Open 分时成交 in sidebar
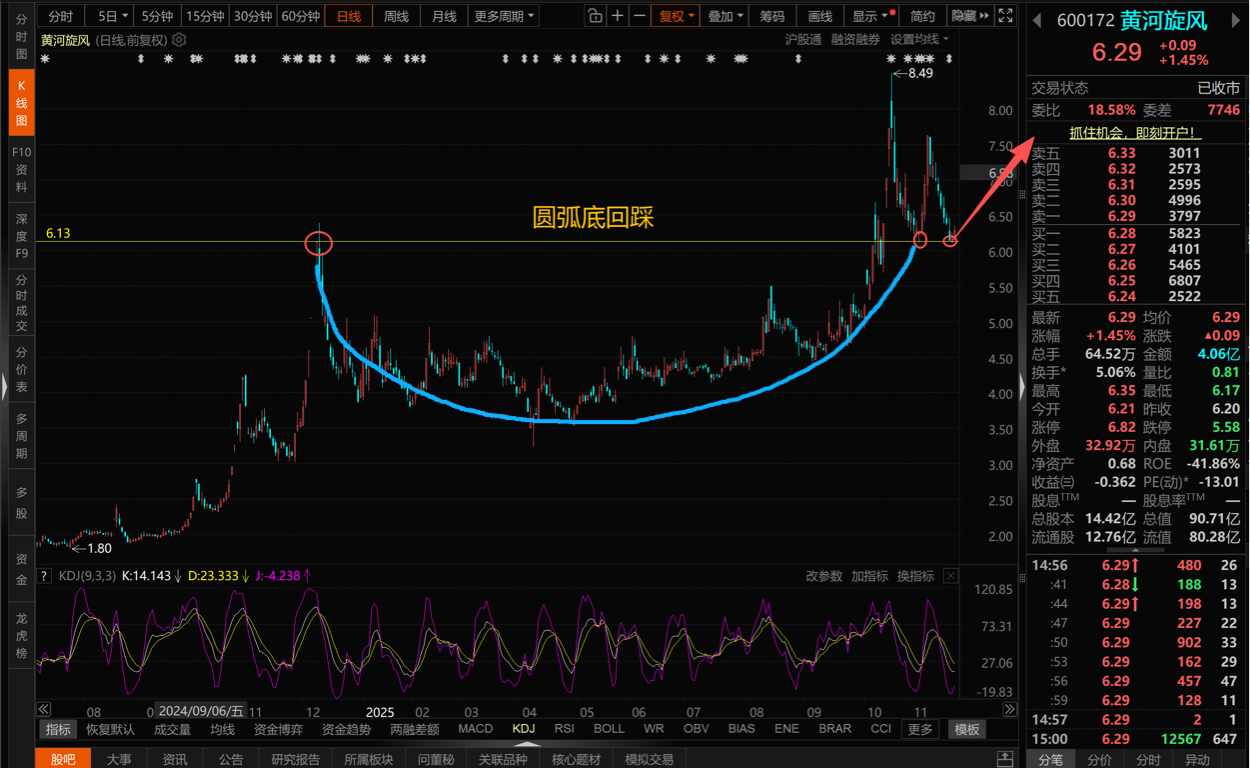 (x=21, y=303)
